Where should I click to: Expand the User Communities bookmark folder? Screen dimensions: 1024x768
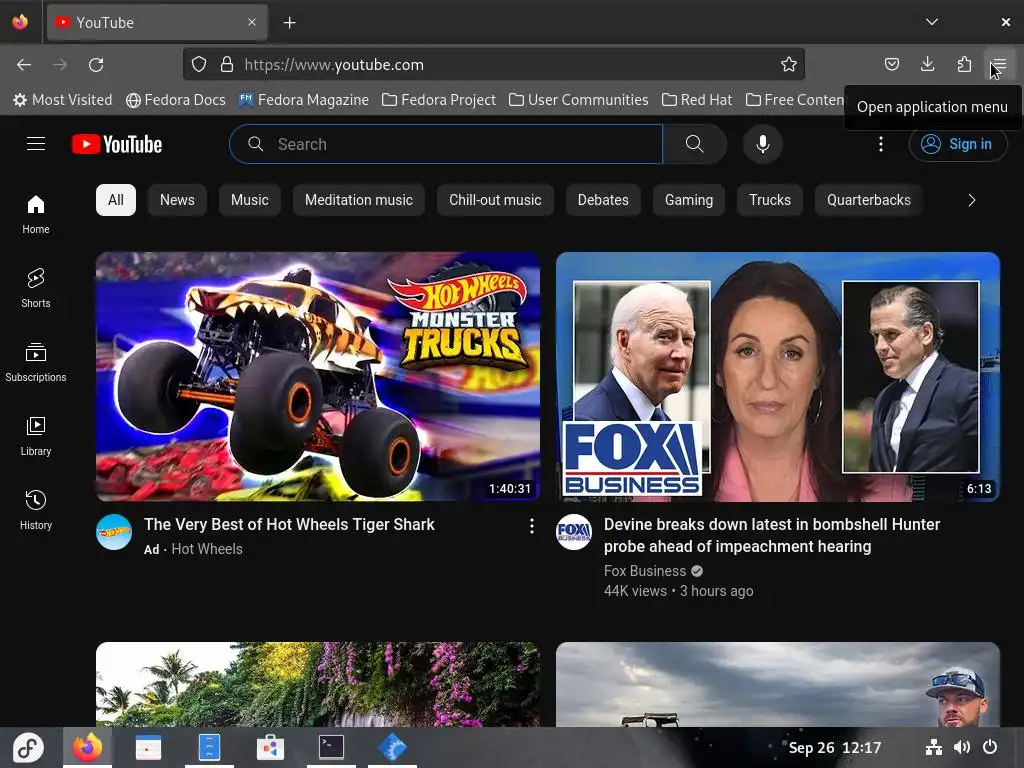tap(579, 100)
